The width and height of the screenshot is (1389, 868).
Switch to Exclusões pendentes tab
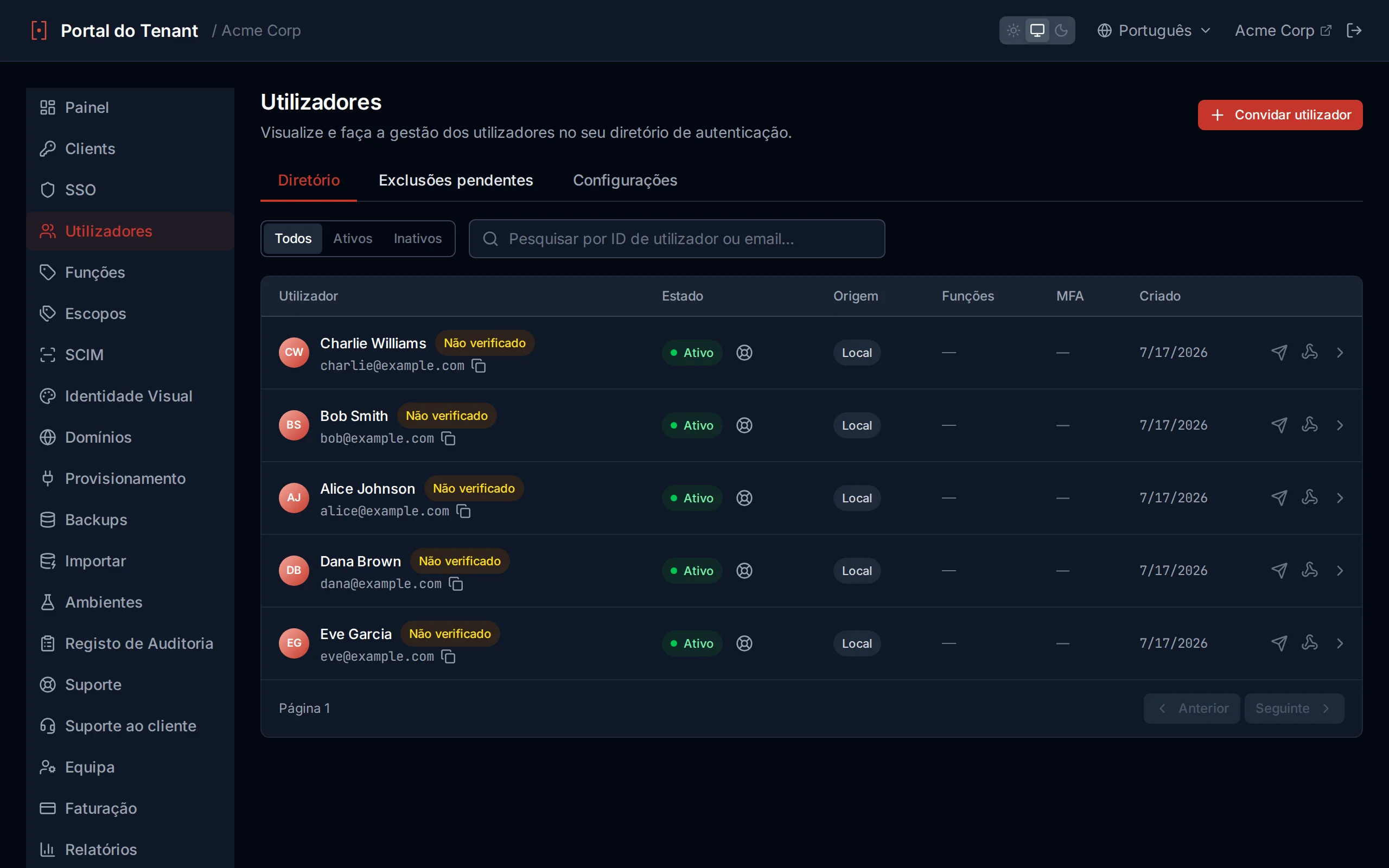(456, 180)
